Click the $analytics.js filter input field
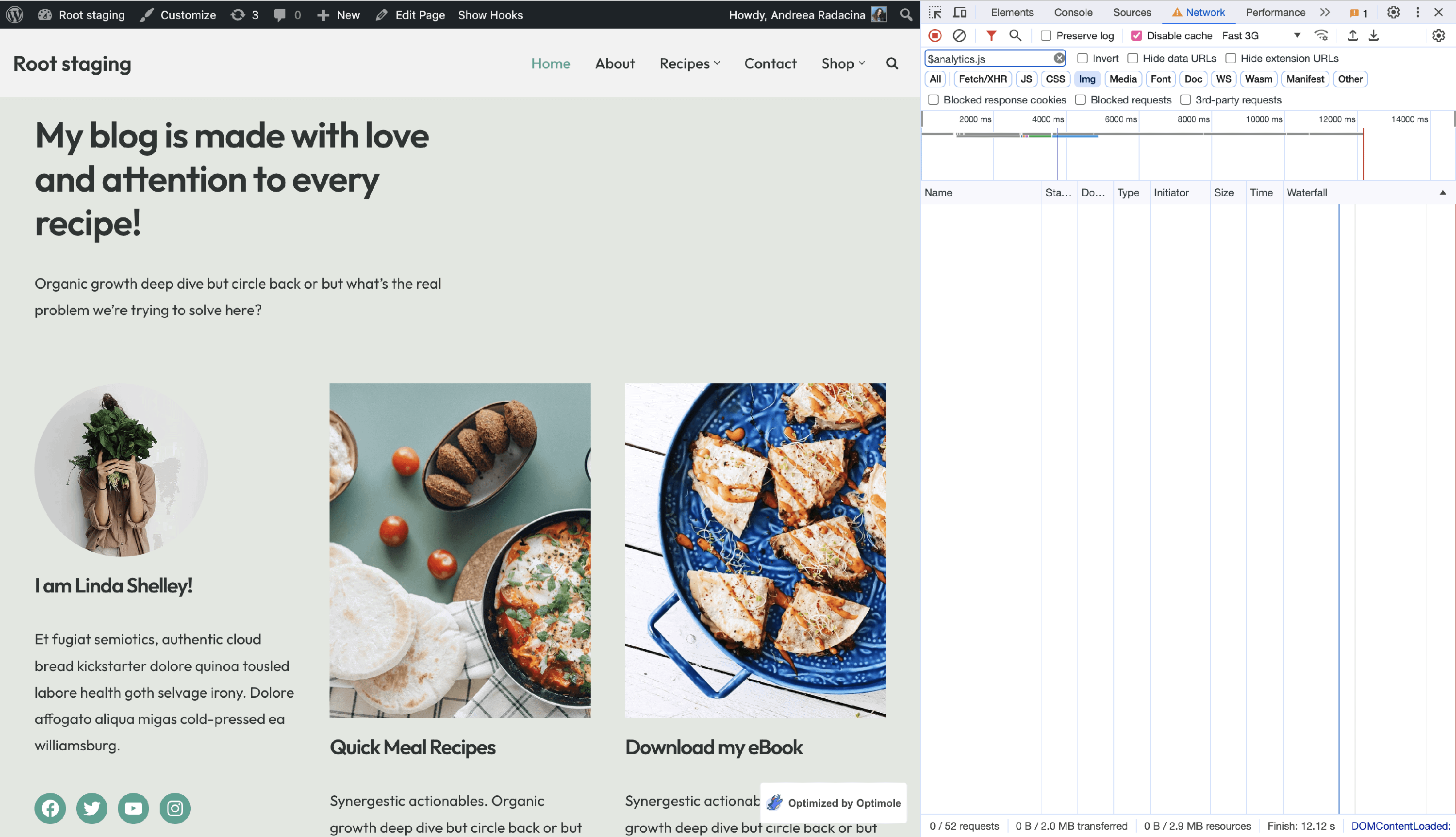Image resolution: width=1456 pixels, height=837 pixels. pyautogui.click(x=989, y=59)
